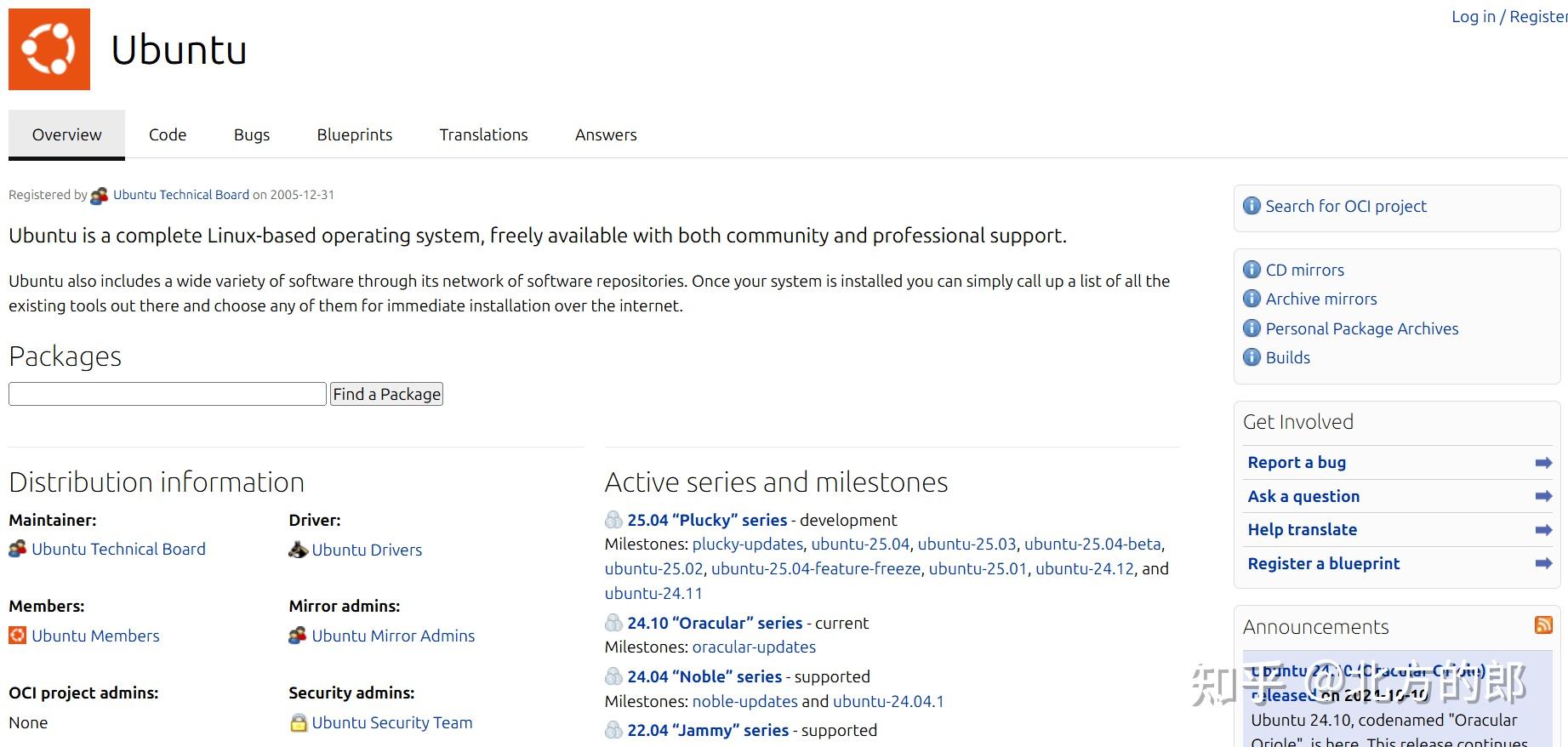The height and width of the screenshot is (747, 1568).
Task: Click the Ubuntu Members team icon
Action: coord(18,636)
